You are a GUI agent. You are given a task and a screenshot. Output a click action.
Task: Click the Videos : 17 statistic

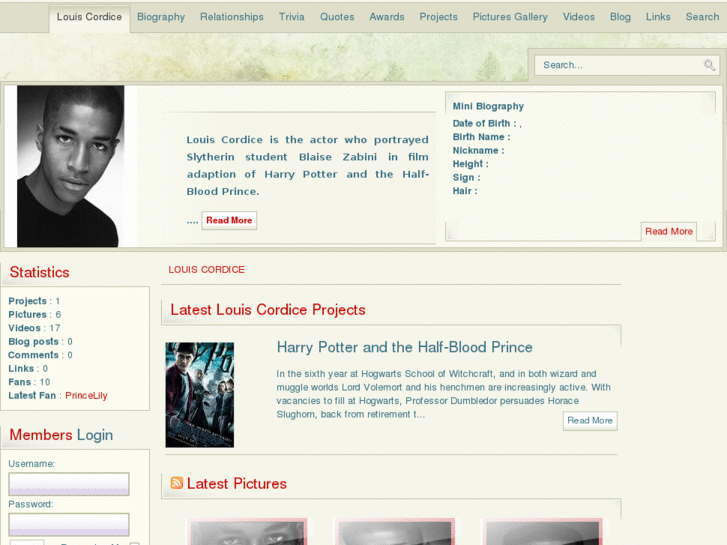click(34, 328)
